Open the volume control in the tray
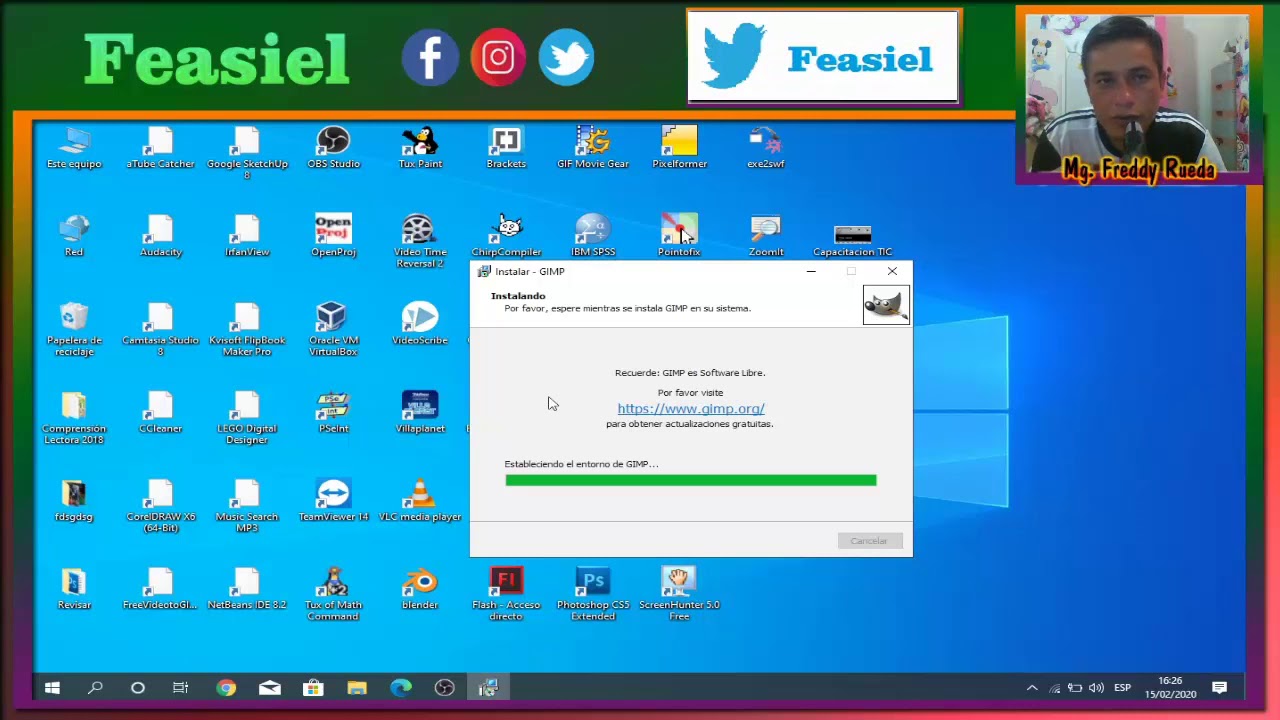 point(1096,688)
